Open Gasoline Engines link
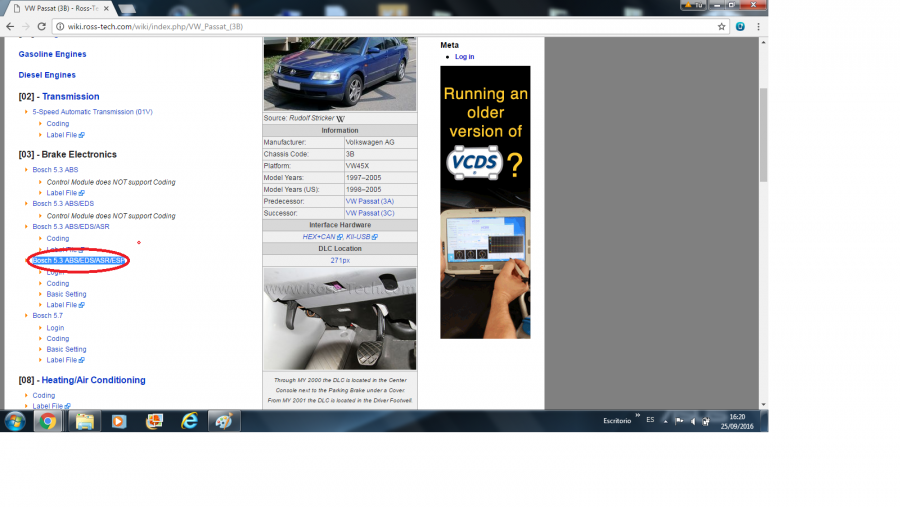This screenshot has width=900, height=507. [52, 54]
